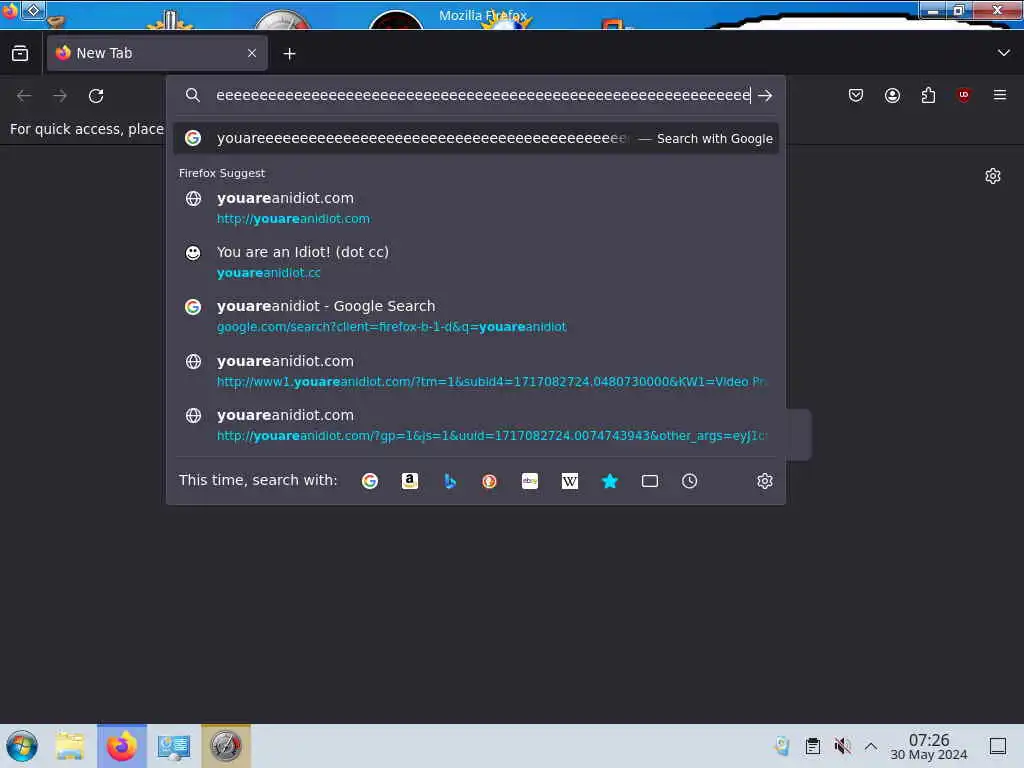Click the address bar magnifier icon
The height and width of the screenshot is (768, 1024).
[x=193, y=95]
